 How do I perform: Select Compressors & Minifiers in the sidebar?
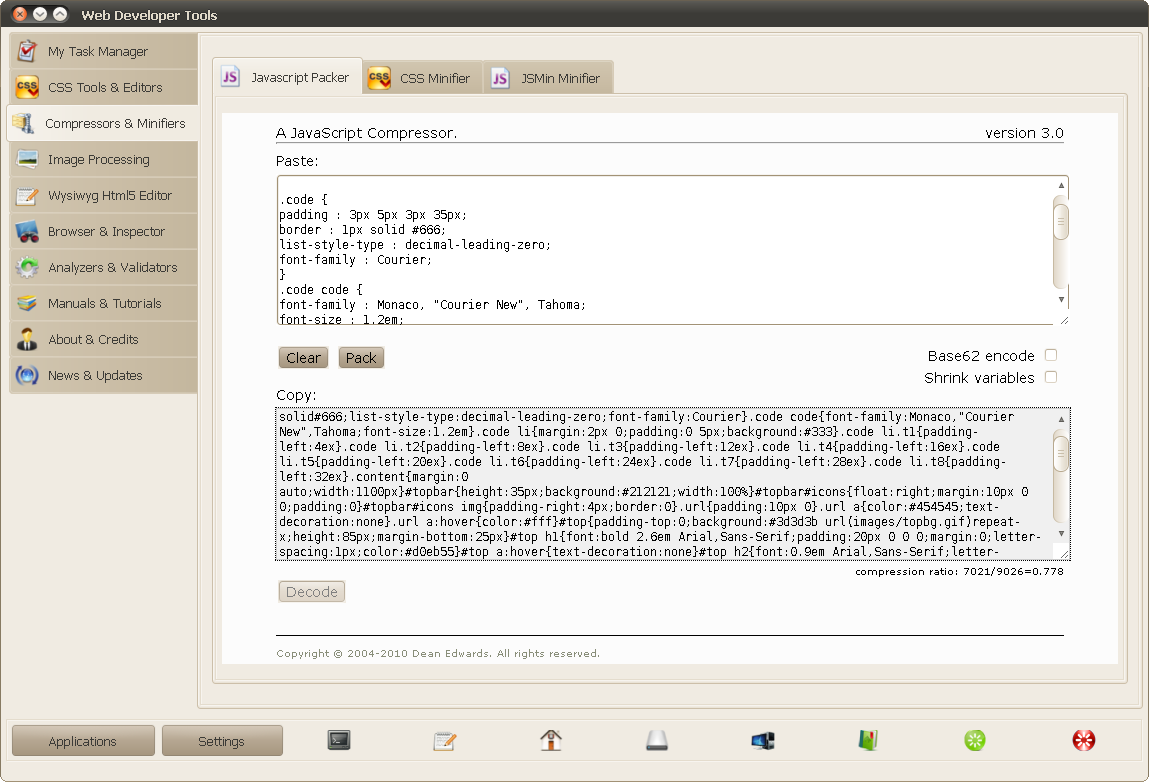tap(103, 123)
